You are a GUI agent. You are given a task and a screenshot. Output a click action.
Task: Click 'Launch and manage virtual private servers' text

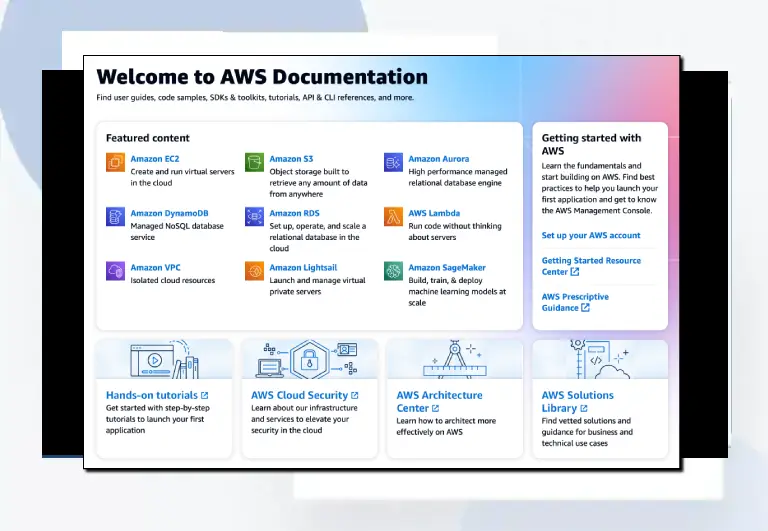[317, 286]
